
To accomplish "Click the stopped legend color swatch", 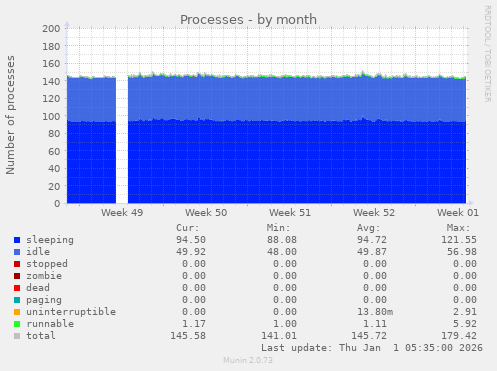I will tap(17, 264).
